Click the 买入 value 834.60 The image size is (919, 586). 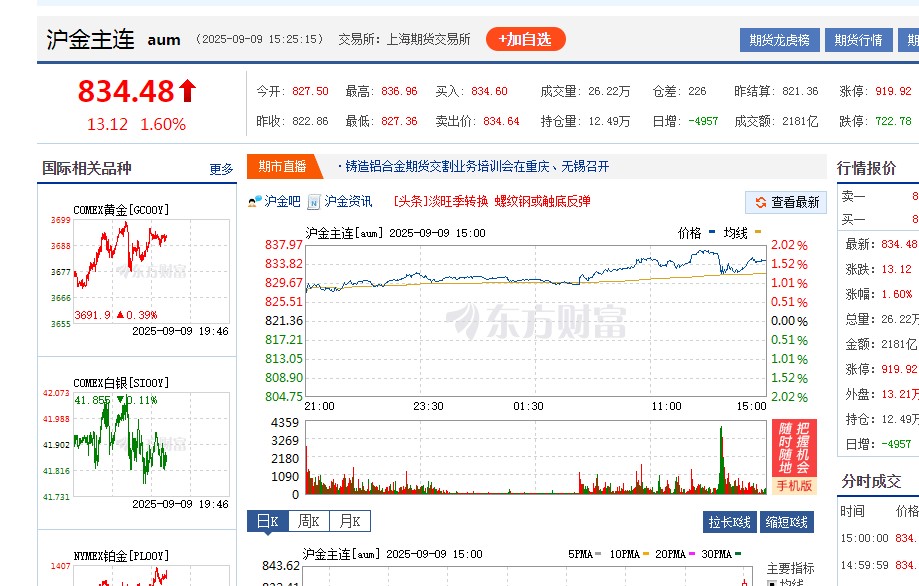489,91
